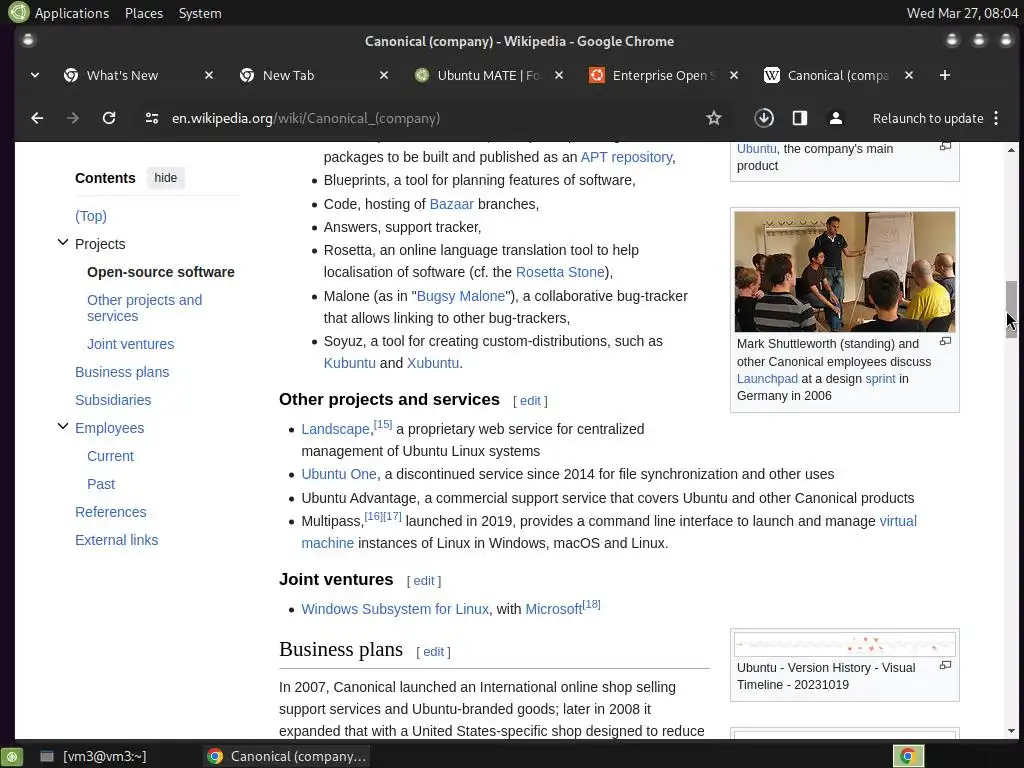Go to Past employees in contents
This screenshot has height=768, width=1024.
tap(101, 484)
